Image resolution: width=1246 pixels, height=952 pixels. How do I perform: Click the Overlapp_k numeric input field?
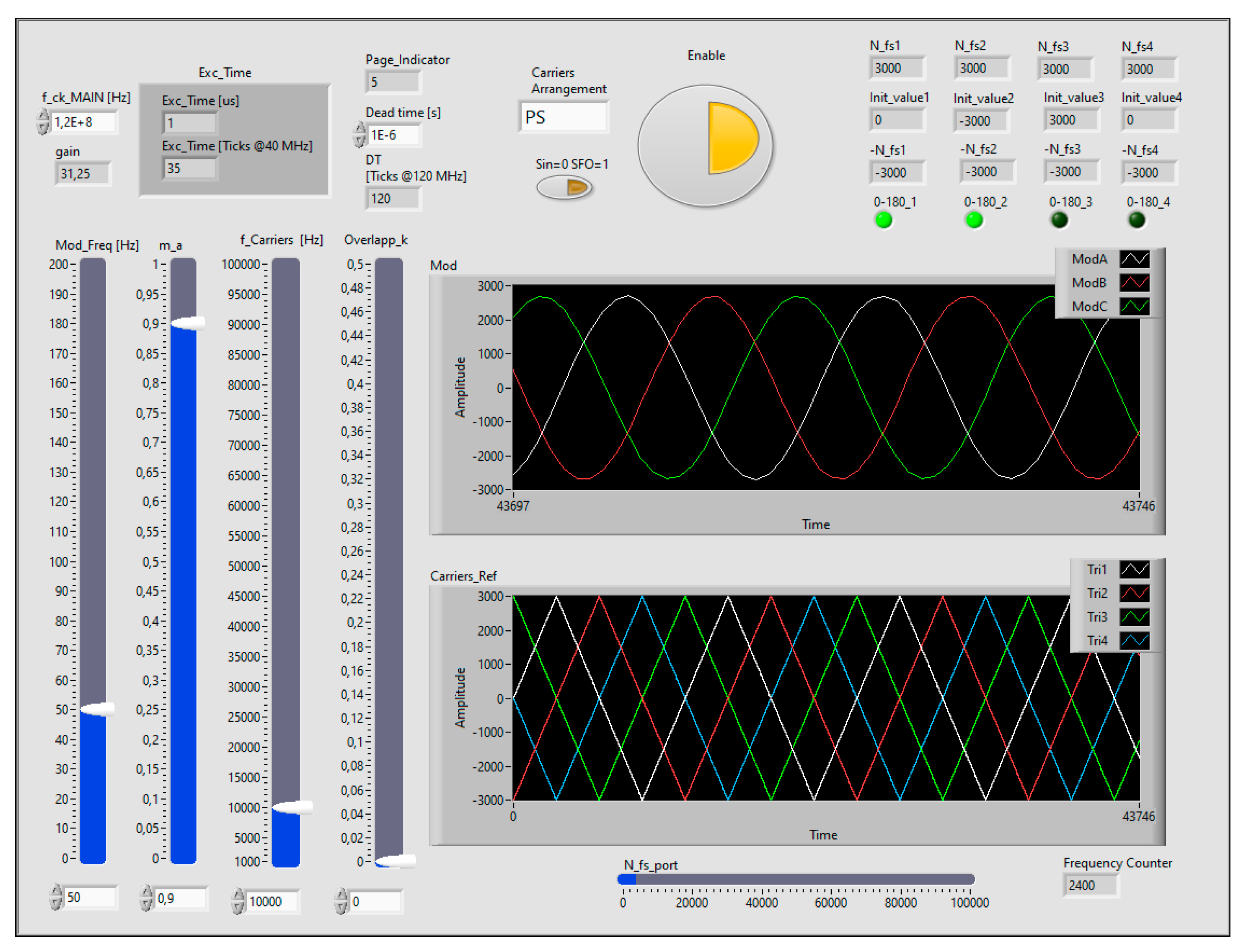[375, 901]
